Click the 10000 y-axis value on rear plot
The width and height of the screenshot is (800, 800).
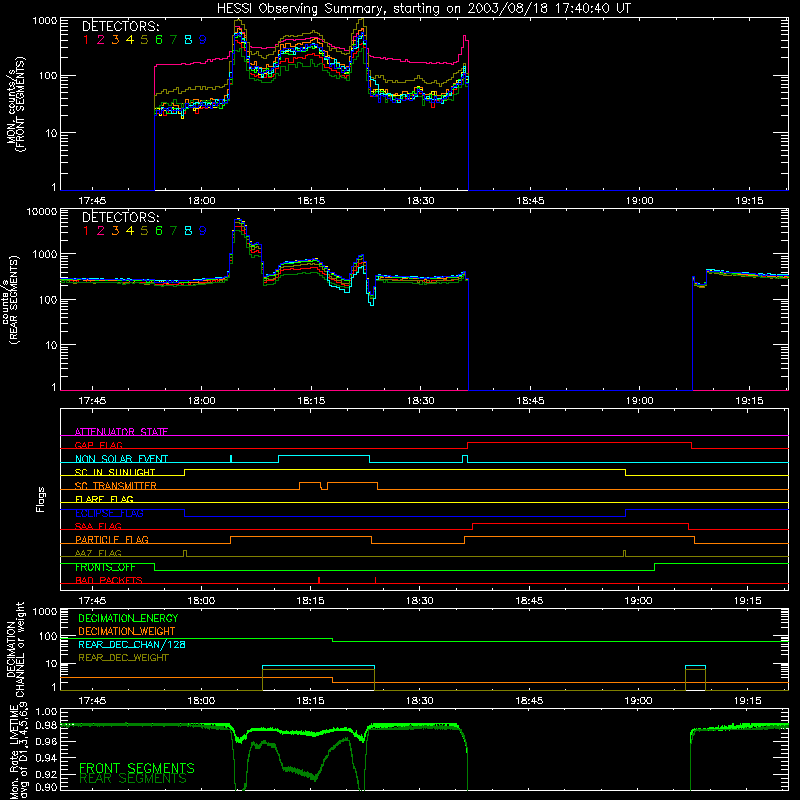pyautogui.click(x=42, y=211)
